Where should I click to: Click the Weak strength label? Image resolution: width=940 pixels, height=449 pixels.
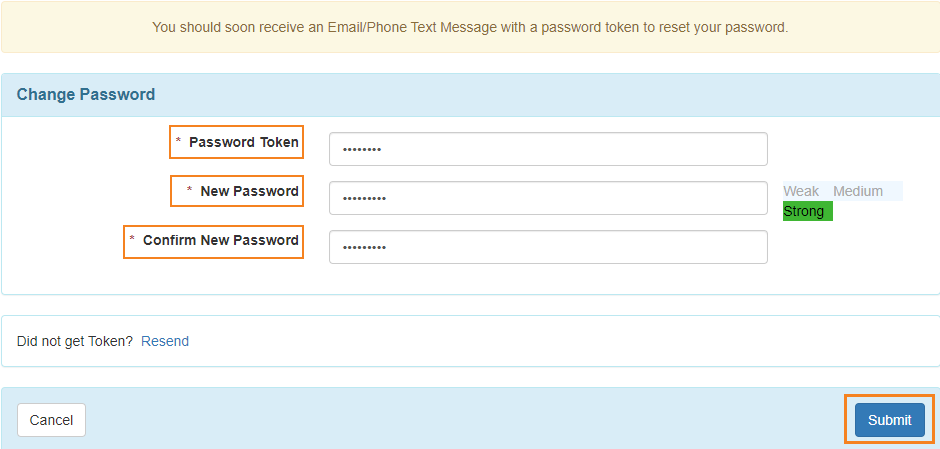click(x=801, y=191)
